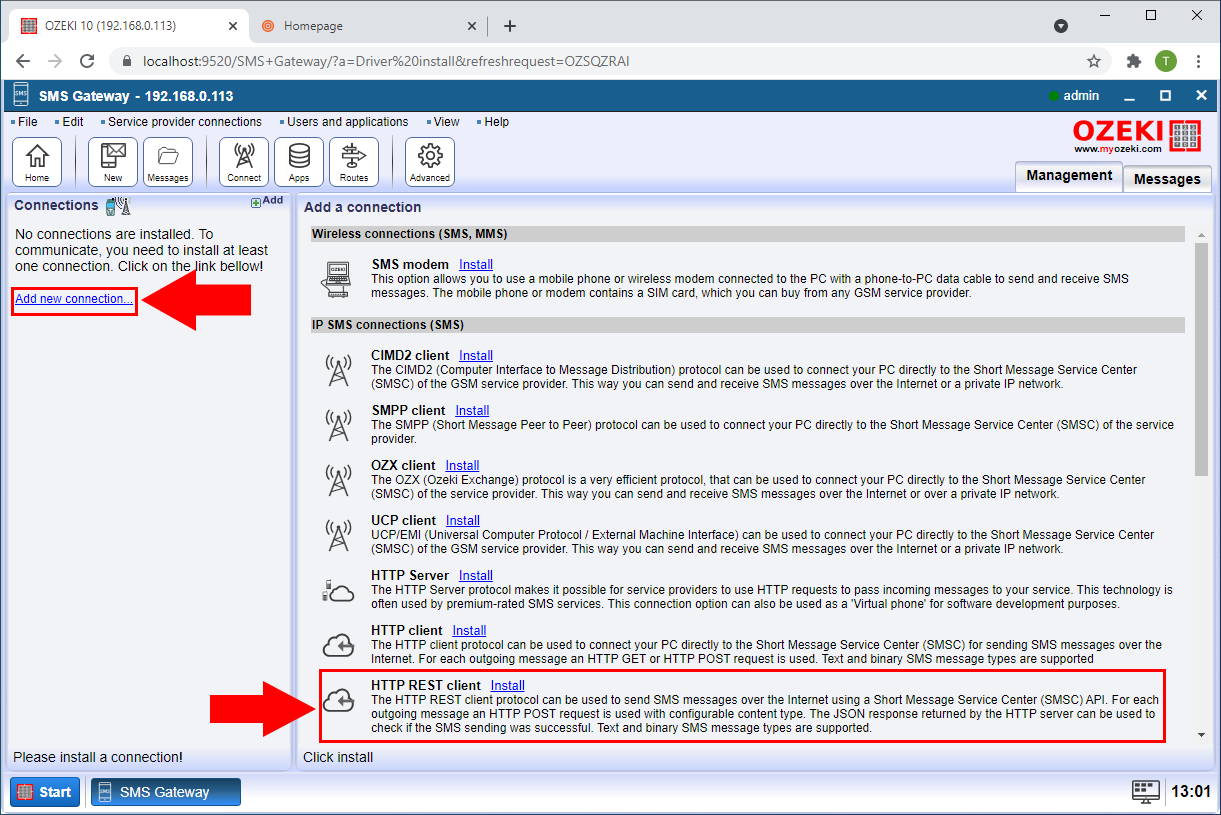Click the Chrome tab search dropdown arrow

click(1061, 26)
